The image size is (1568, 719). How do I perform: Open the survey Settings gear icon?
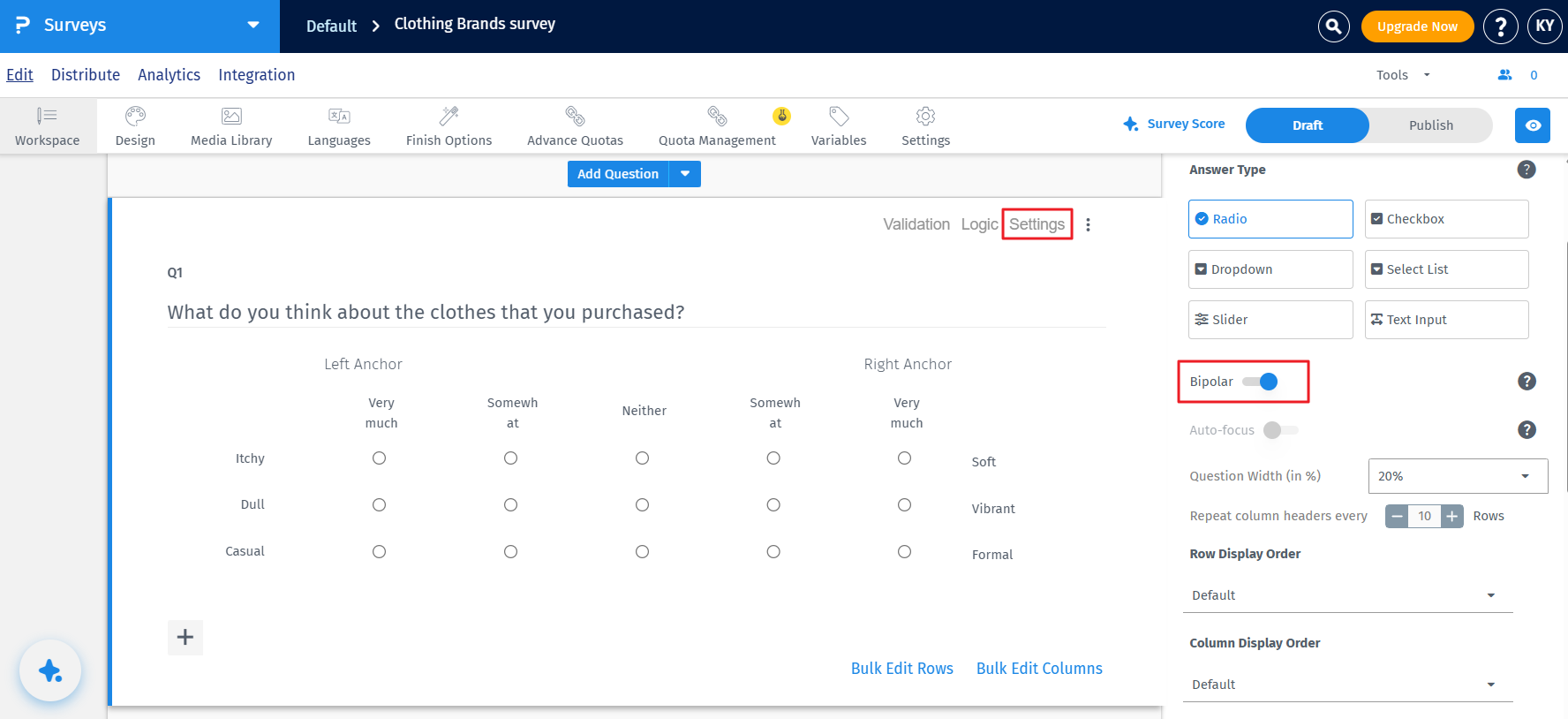925,116
